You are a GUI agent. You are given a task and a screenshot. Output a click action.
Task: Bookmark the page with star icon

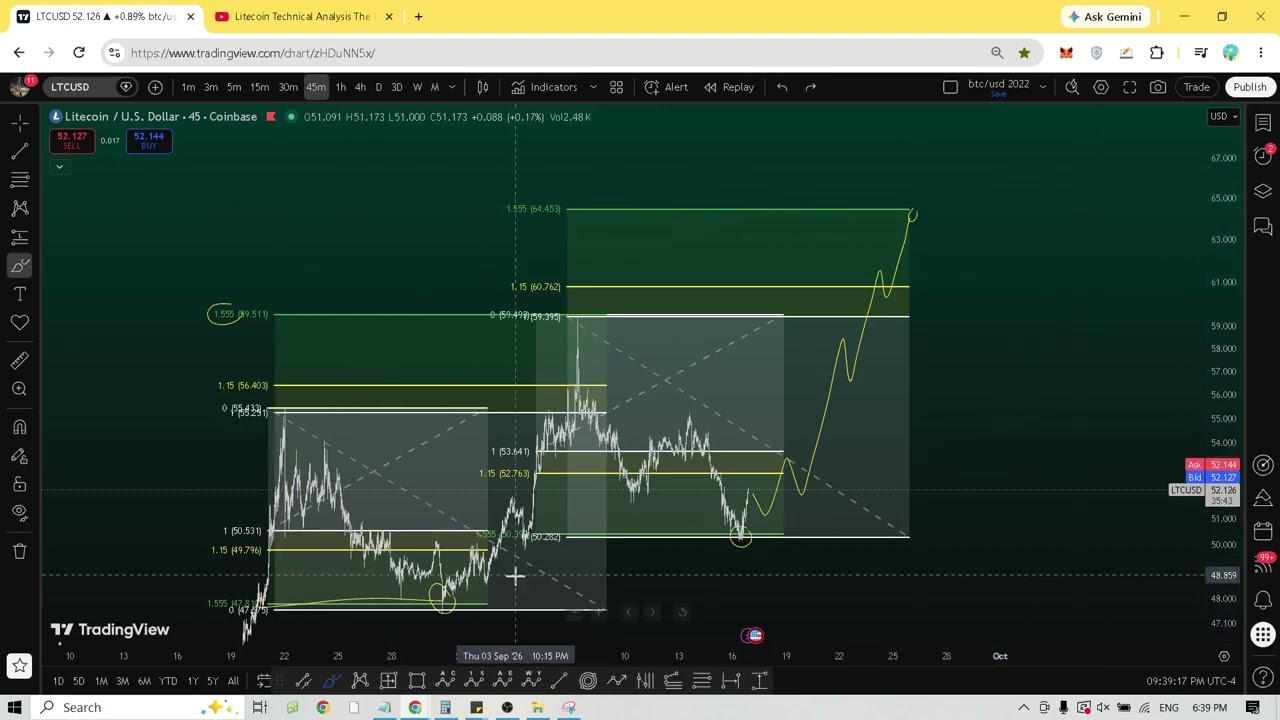pyautogui.click(x=1024, y=53)
